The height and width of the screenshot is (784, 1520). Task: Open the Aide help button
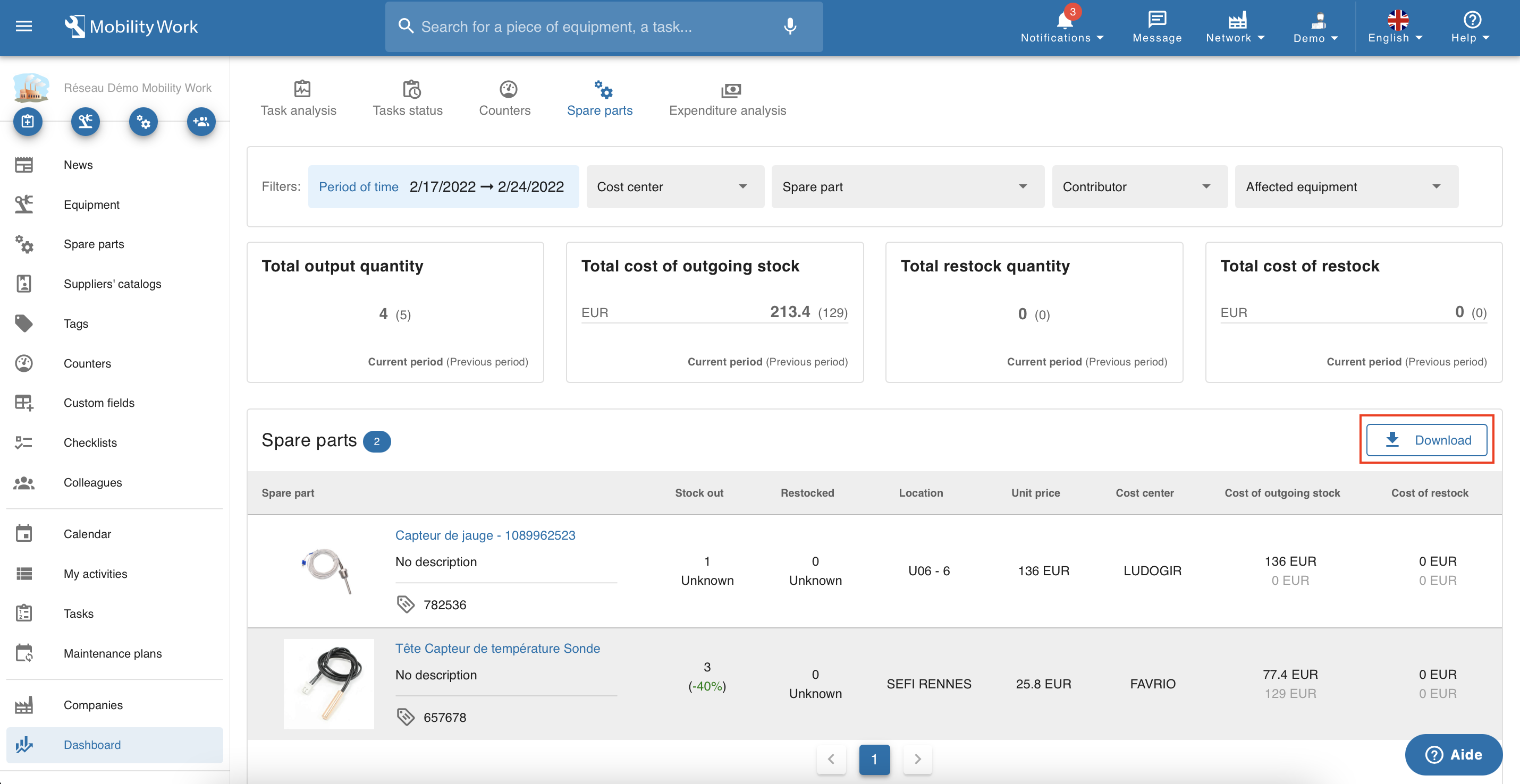(1454, 754)
